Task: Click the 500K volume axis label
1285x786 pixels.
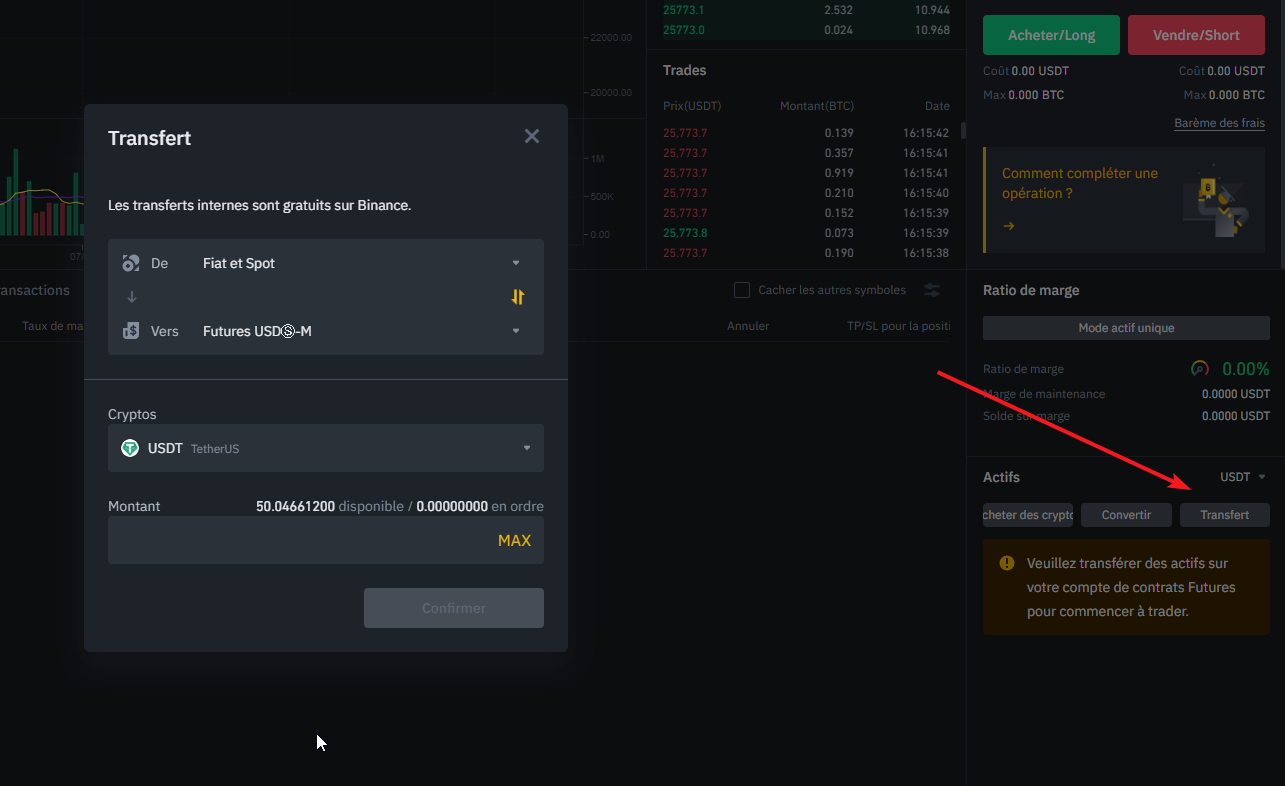Action: pyautogui.click(x=602, y=196)
